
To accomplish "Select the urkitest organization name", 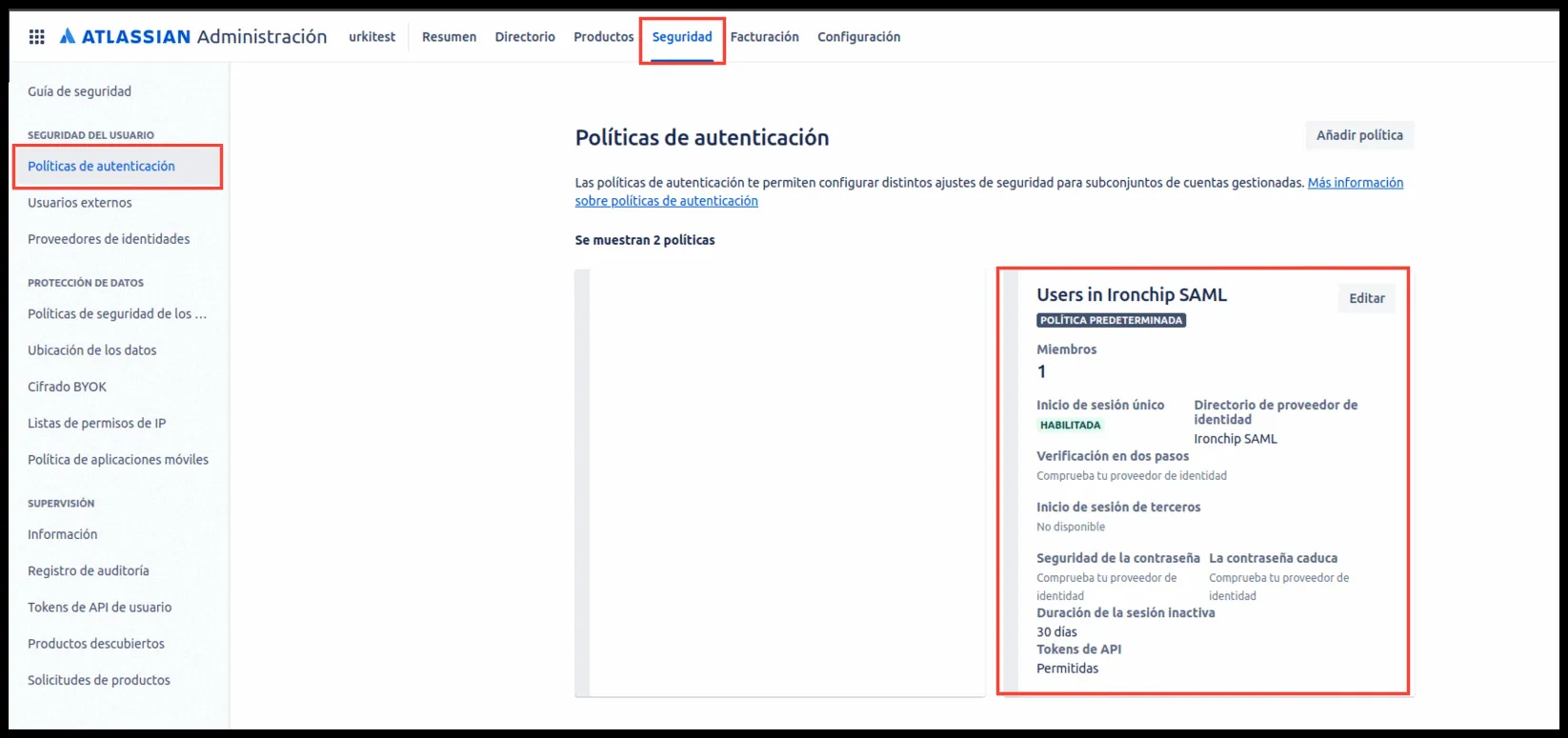I will pos(372,37).
